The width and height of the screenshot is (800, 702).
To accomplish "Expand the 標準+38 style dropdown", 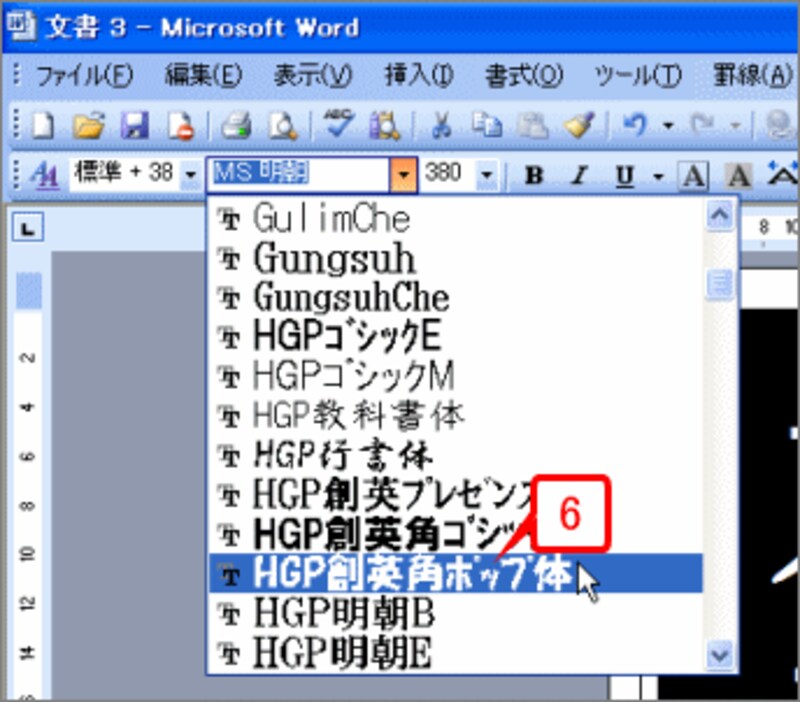I will click(190, 174).
